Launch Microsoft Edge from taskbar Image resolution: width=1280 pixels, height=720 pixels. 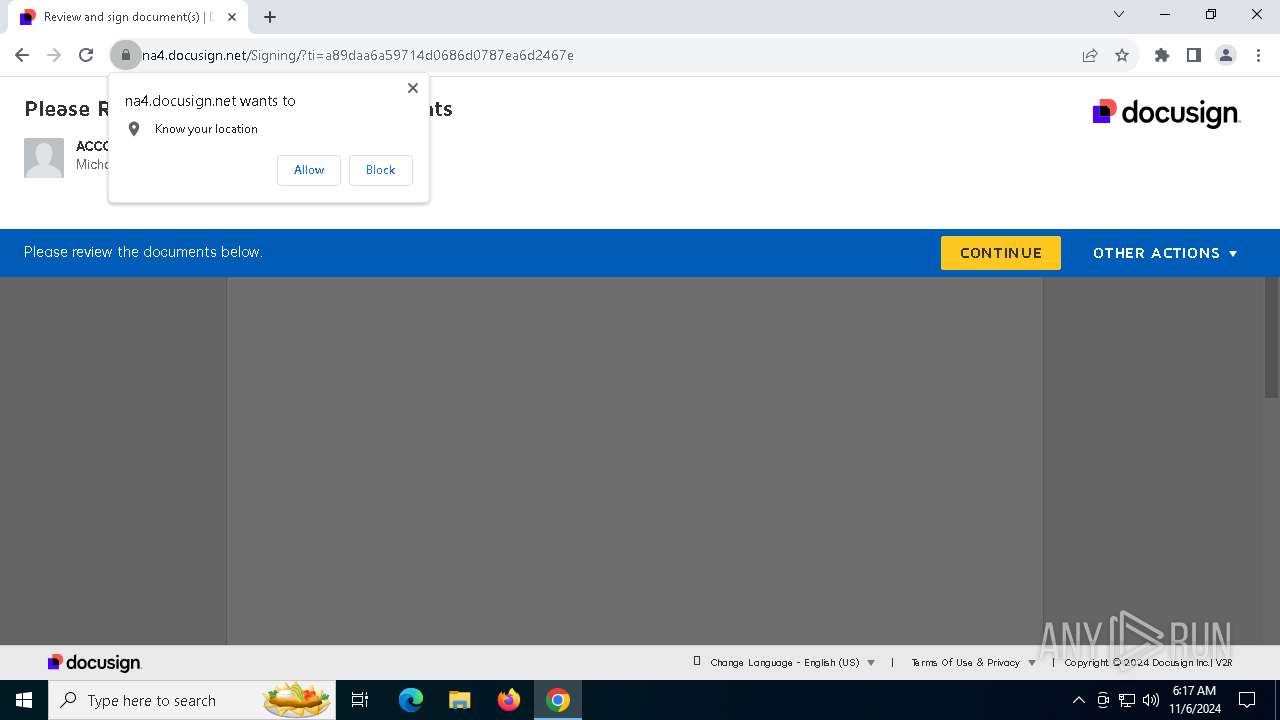tap(411, 700)
